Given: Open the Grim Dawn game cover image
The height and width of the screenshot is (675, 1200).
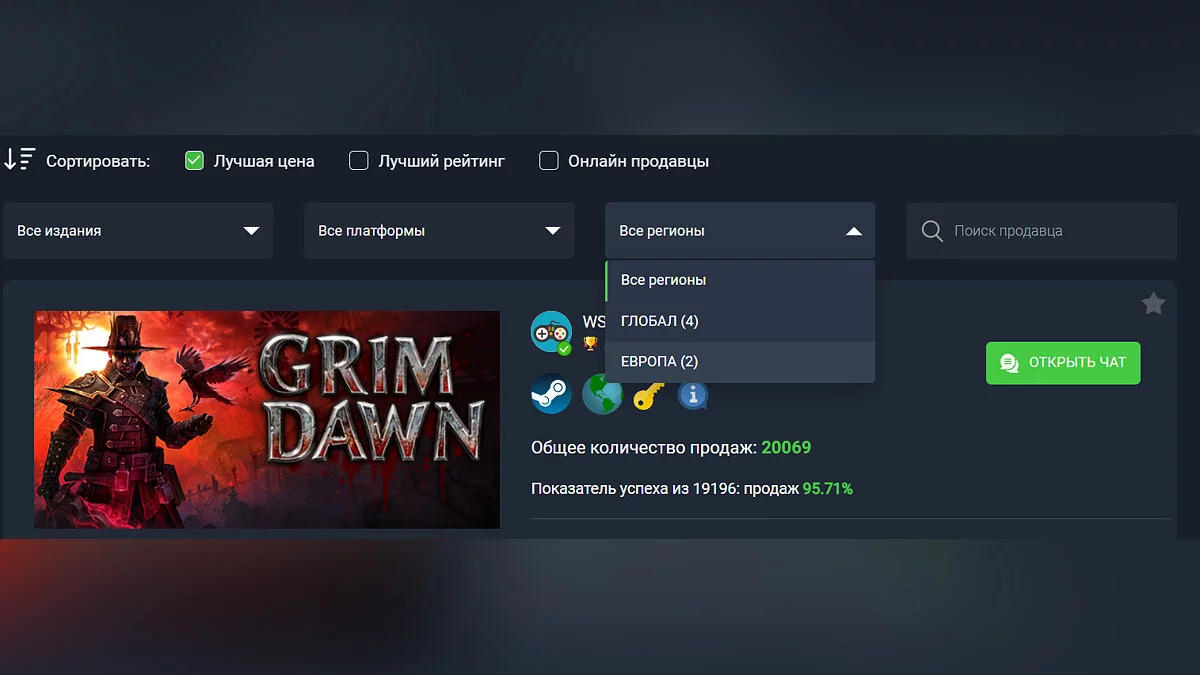Looking at the screenshot, I should (267, 419).
